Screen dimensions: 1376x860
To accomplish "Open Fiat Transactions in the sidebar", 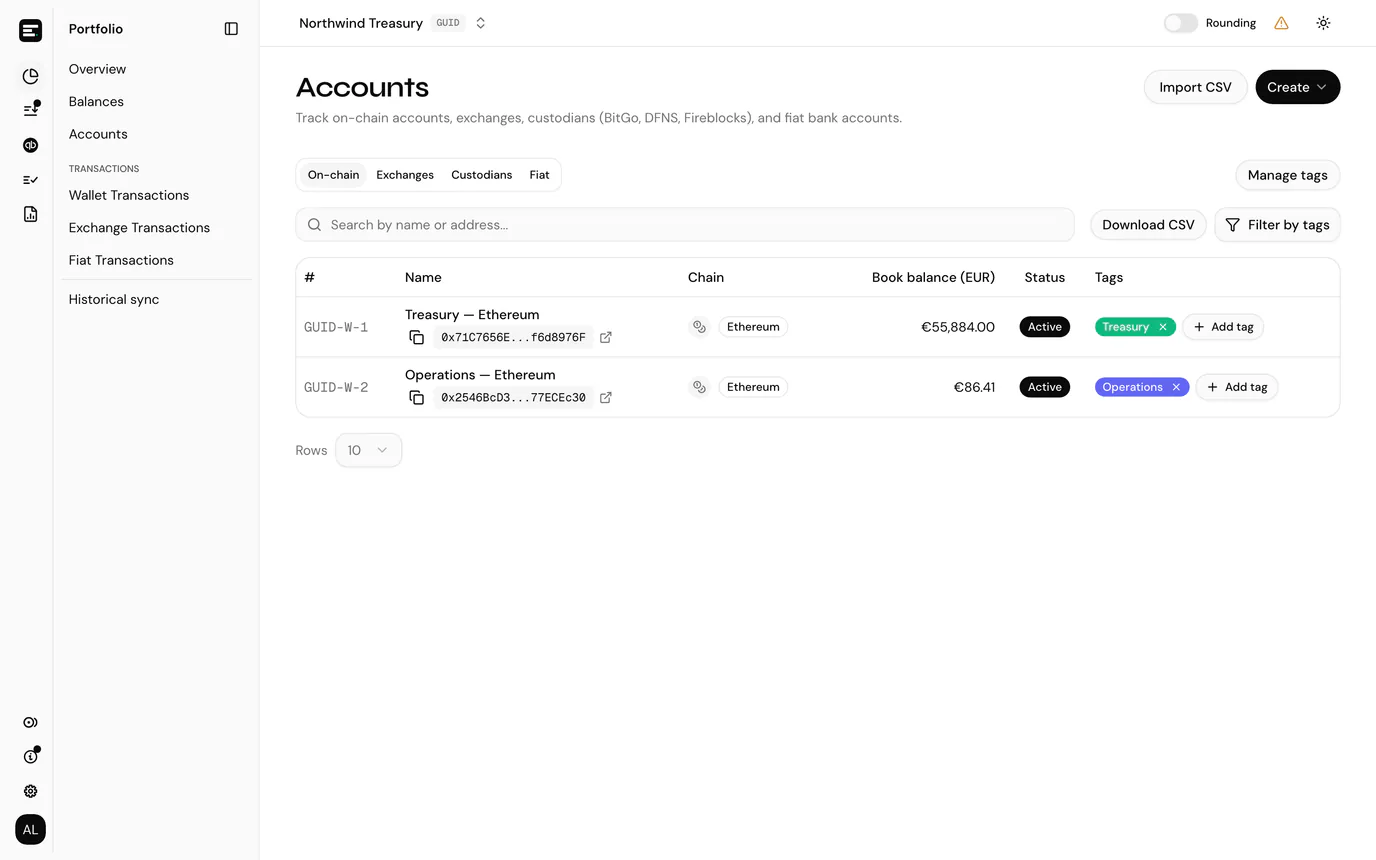I will coord(121,260).
